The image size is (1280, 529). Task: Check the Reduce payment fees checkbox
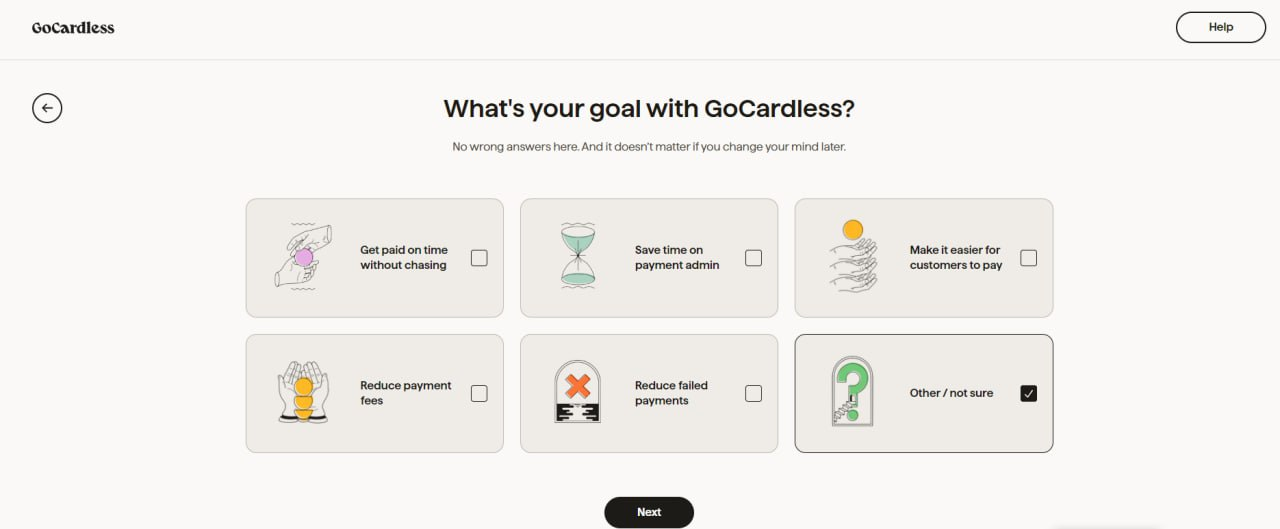(479, 393)
